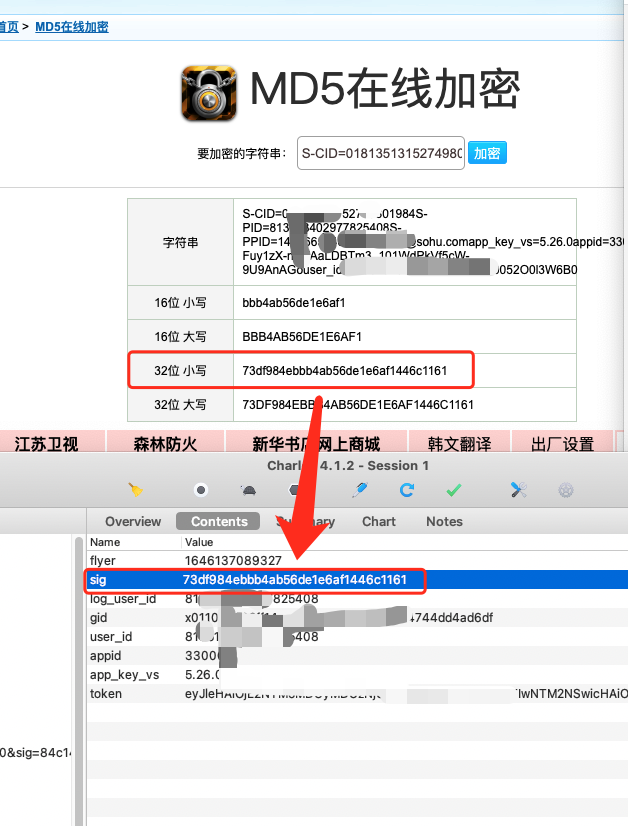This screenshot has width=628, height=826.
Task: Click the 32位 大写 row label
Action: [x=180, y=405]
